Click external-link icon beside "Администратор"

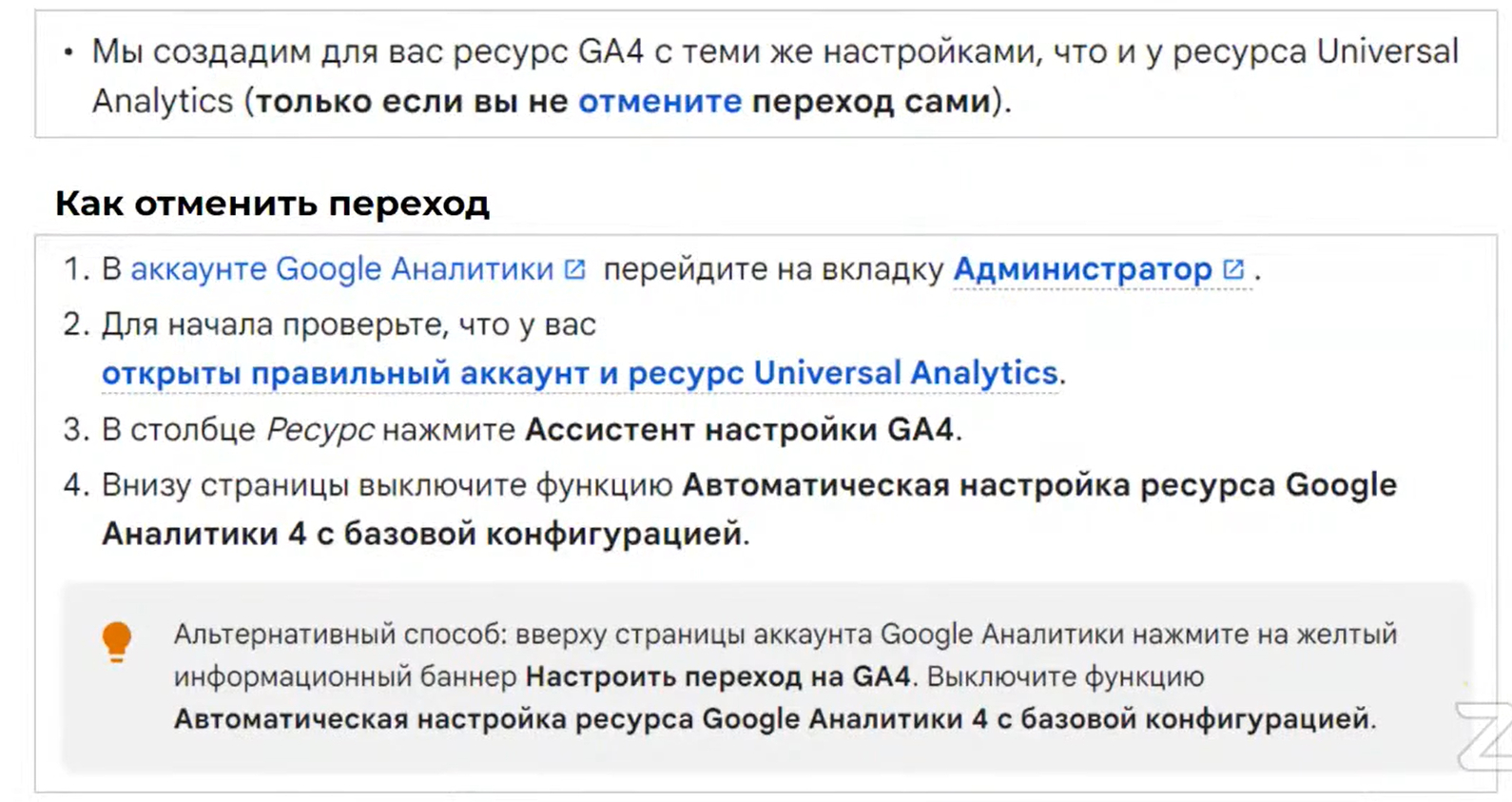click(1233, 269)
